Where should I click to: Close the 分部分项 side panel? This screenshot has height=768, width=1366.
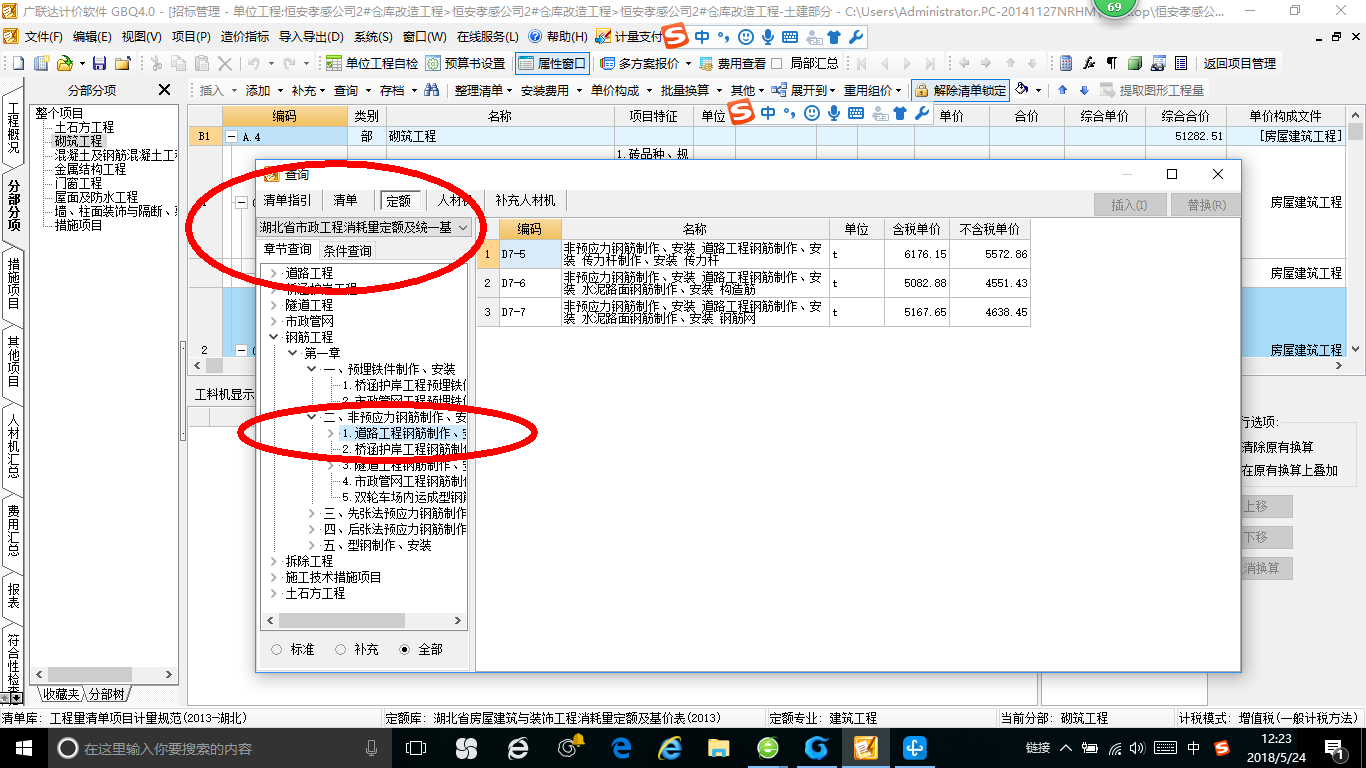point(165,90)
